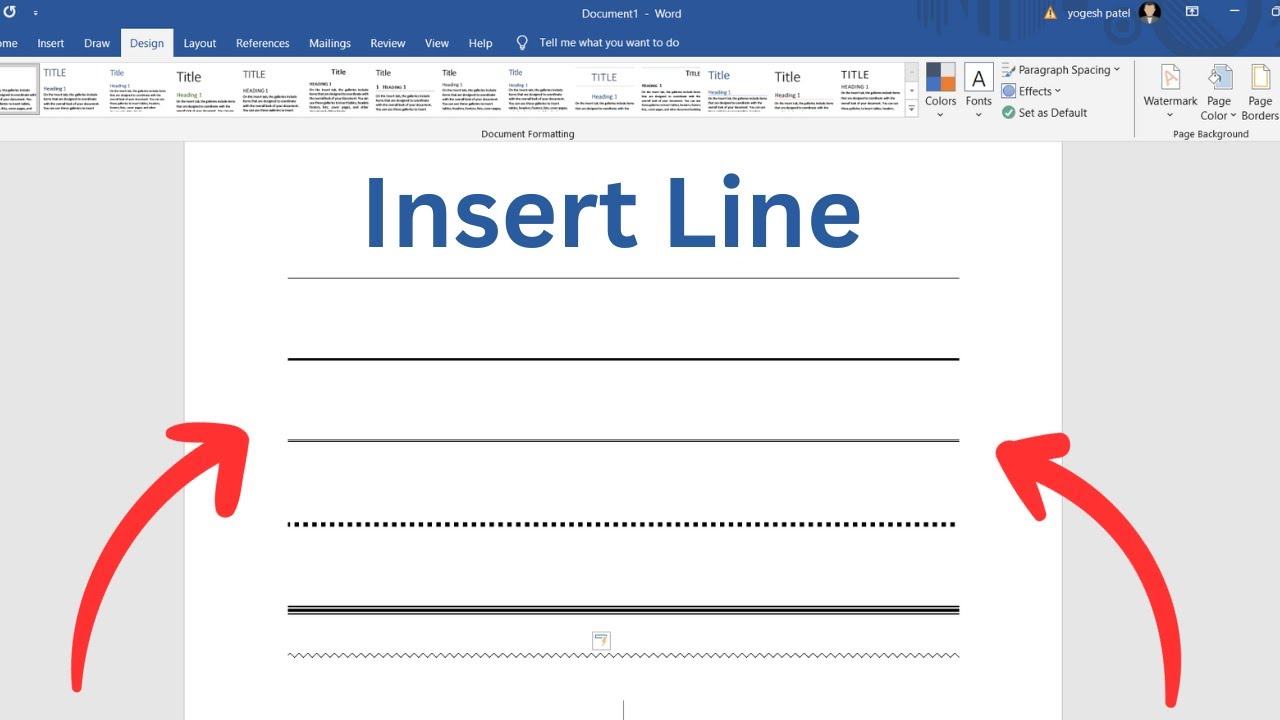Switch to the Insert tab
1280x720 pixels.
[x=51, y=43]
